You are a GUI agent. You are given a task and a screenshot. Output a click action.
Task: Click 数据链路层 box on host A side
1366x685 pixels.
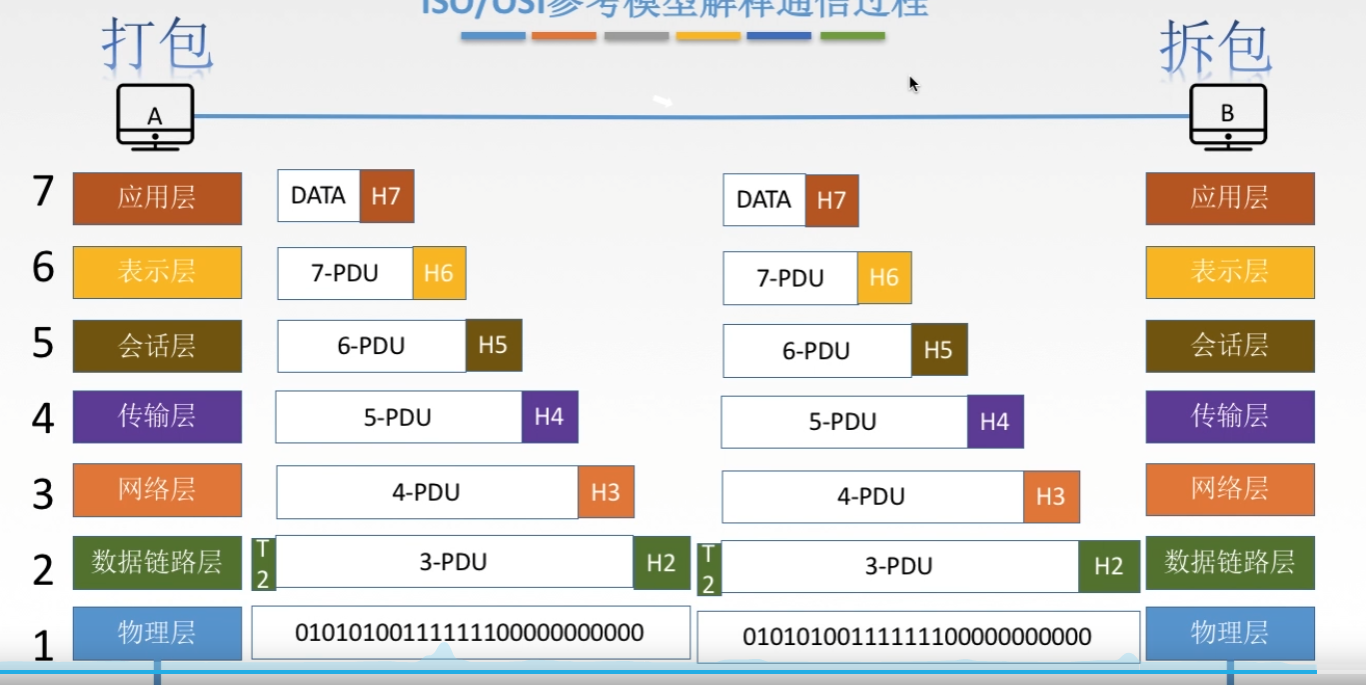click(x=157, y=562)
